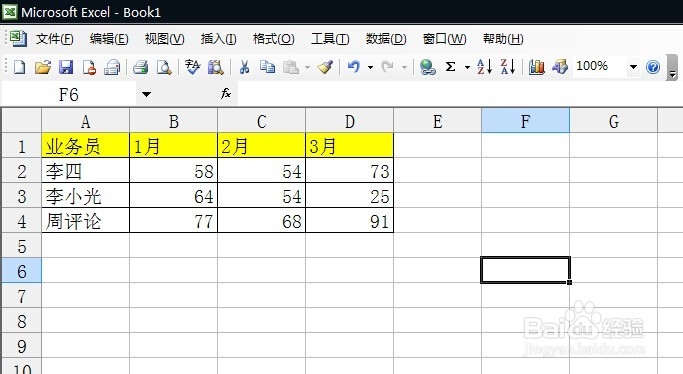This screenshot has width=683, height=374.
Task: Select the cell with value 68
Action: click(261, 221)
